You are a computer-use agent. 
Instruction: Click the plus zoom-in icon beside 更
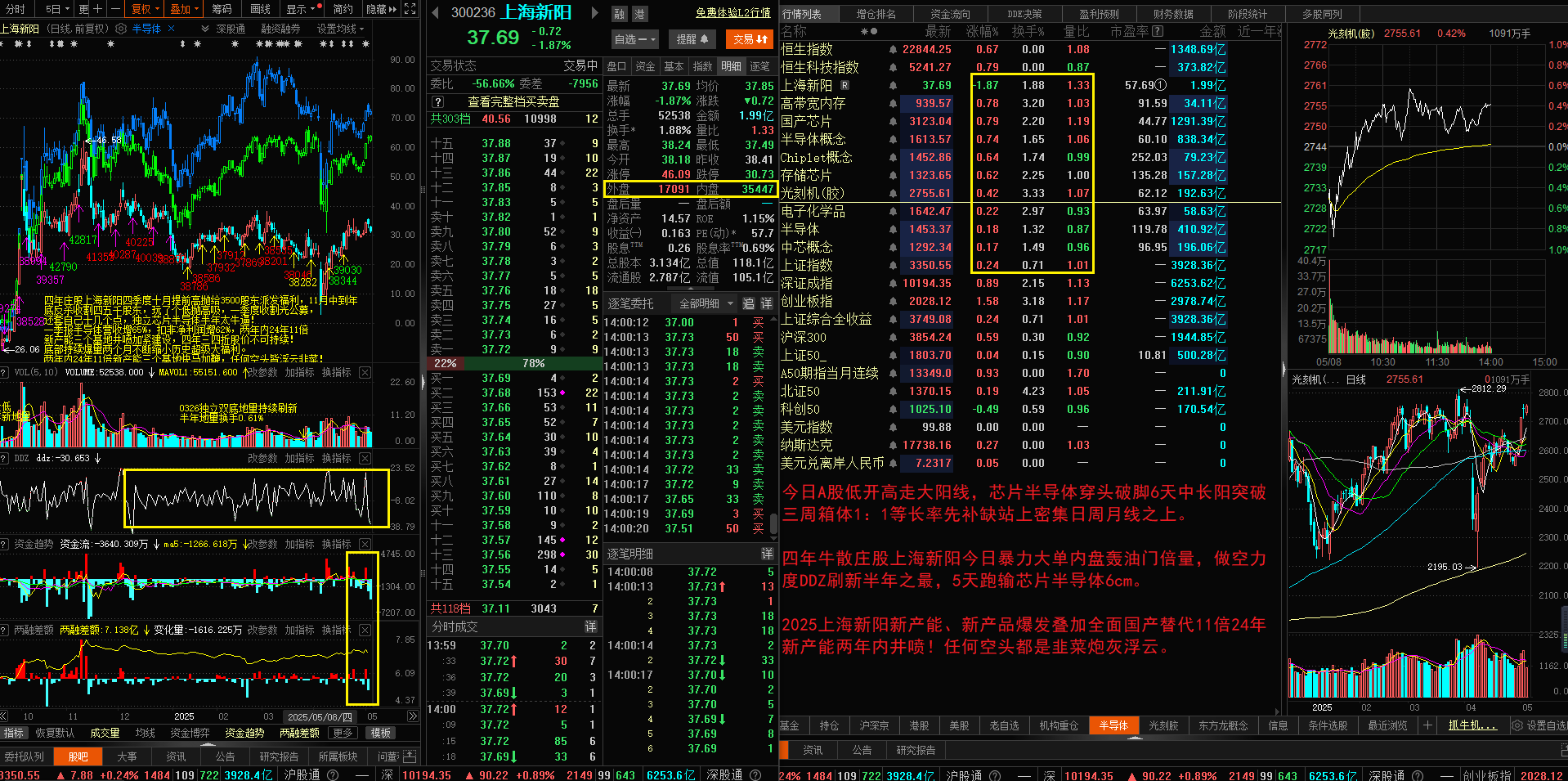98,9
